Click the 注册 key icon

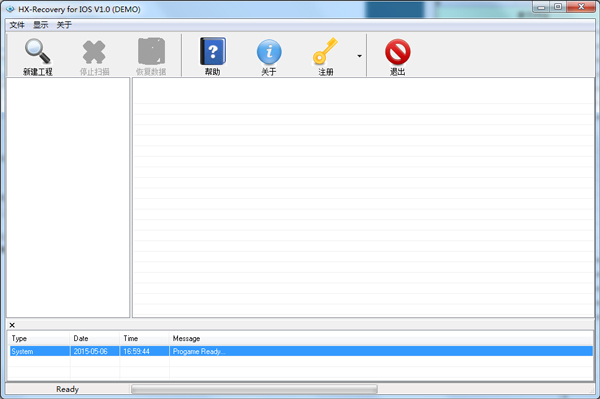point(325,51)
